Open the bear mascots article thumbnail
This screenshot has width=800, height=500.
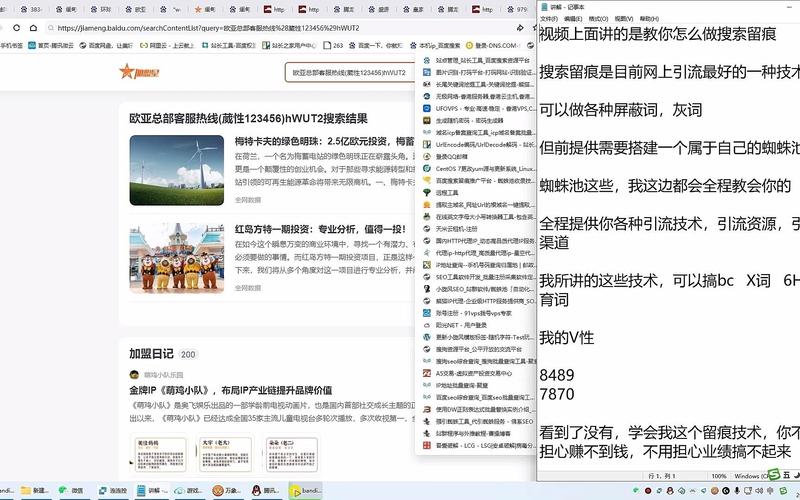coord(177,258)
